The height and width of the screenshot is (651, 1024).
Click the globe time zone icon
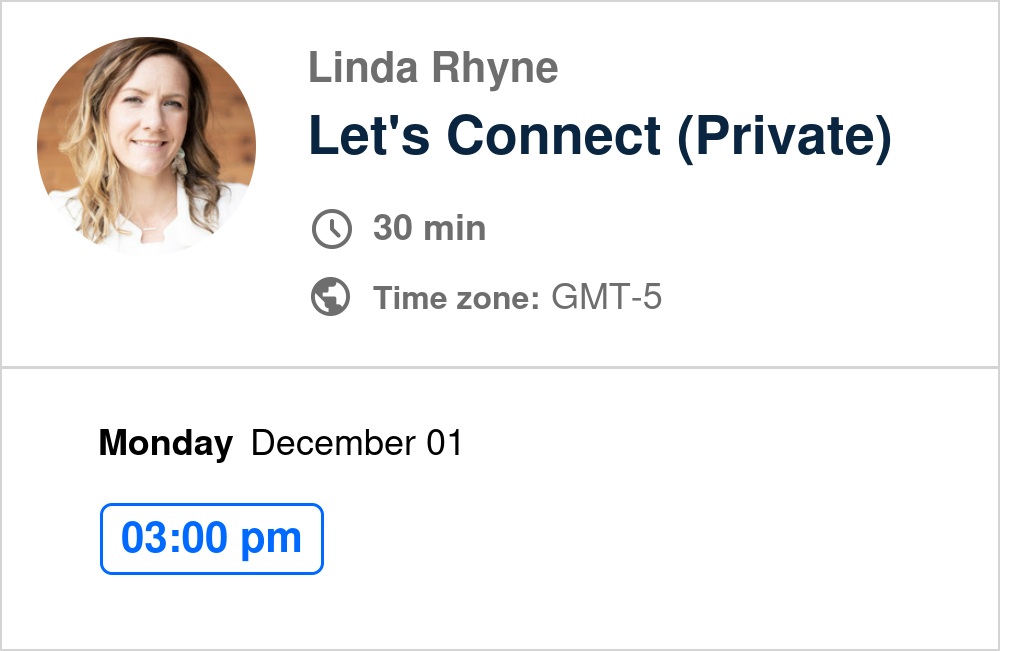(331, 297)
